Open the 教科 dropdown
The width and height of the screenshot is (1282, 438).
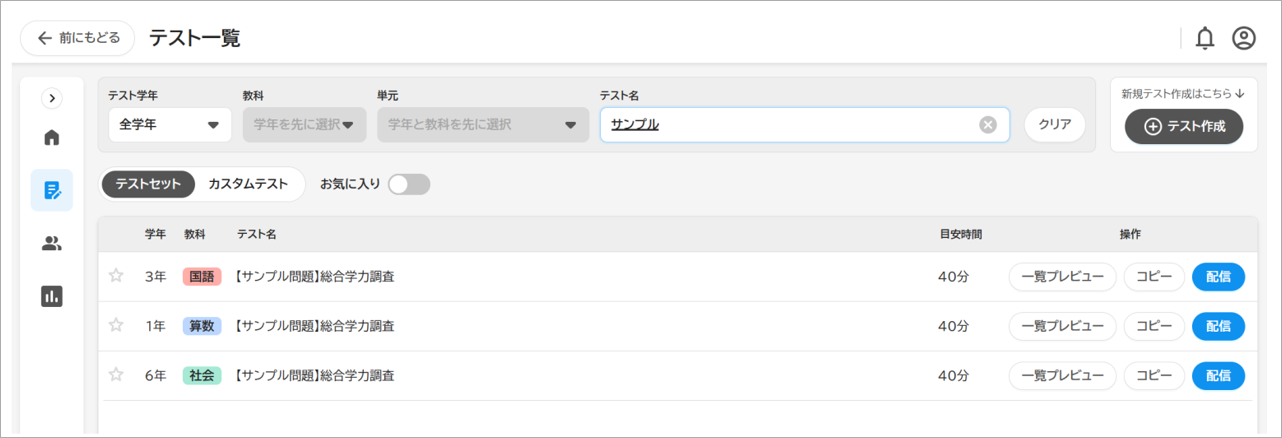(x=304, y=125)
